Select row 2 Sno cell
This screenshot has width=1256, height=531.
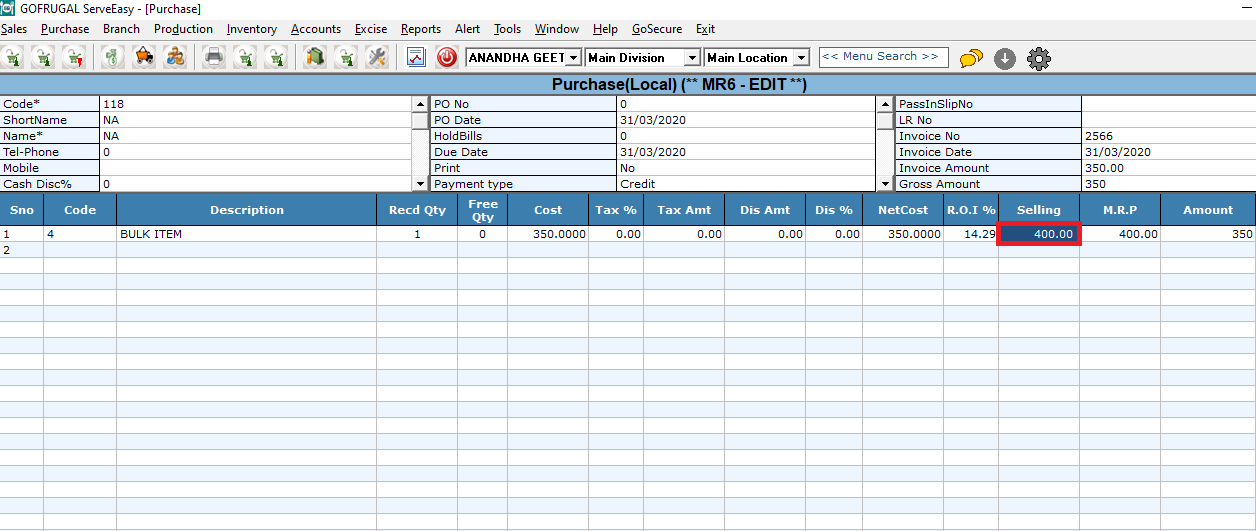pos(21,250)
